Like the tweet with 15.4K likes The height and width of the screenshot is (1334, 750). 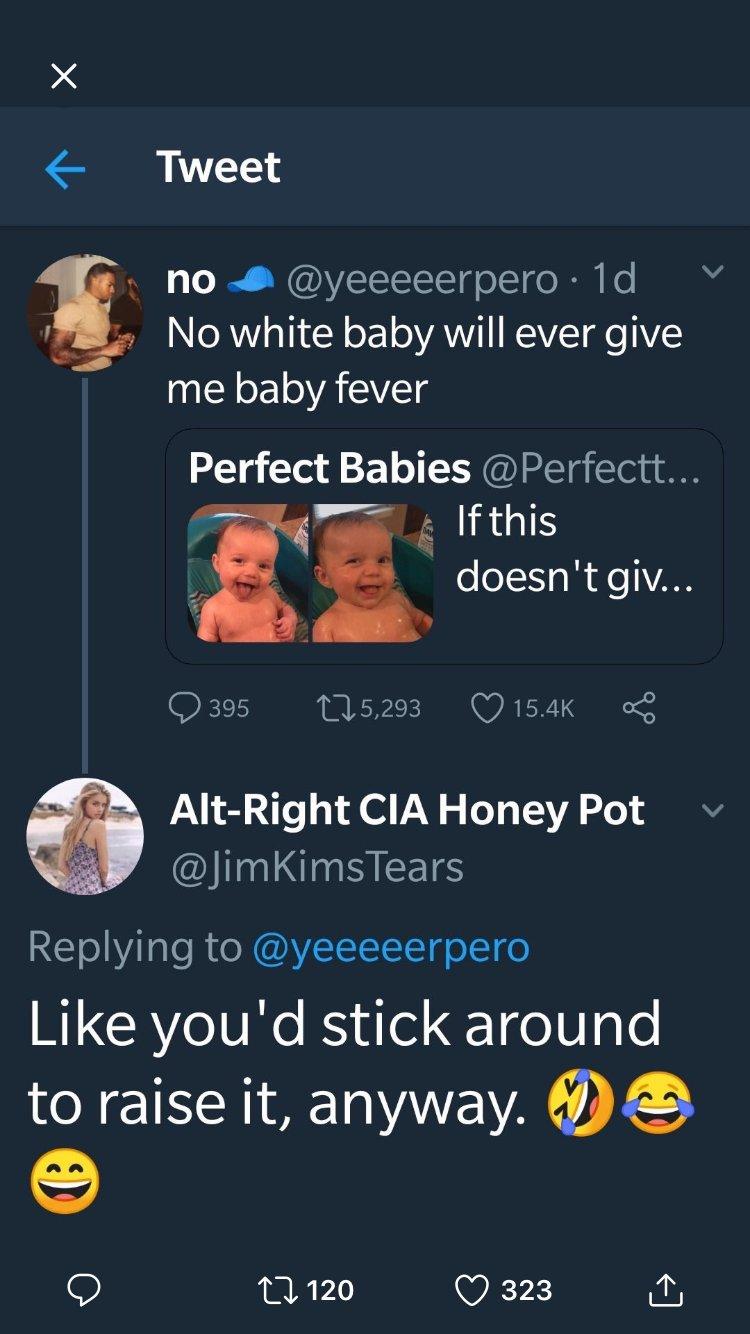pyautogui.click(x=485, y=708)
